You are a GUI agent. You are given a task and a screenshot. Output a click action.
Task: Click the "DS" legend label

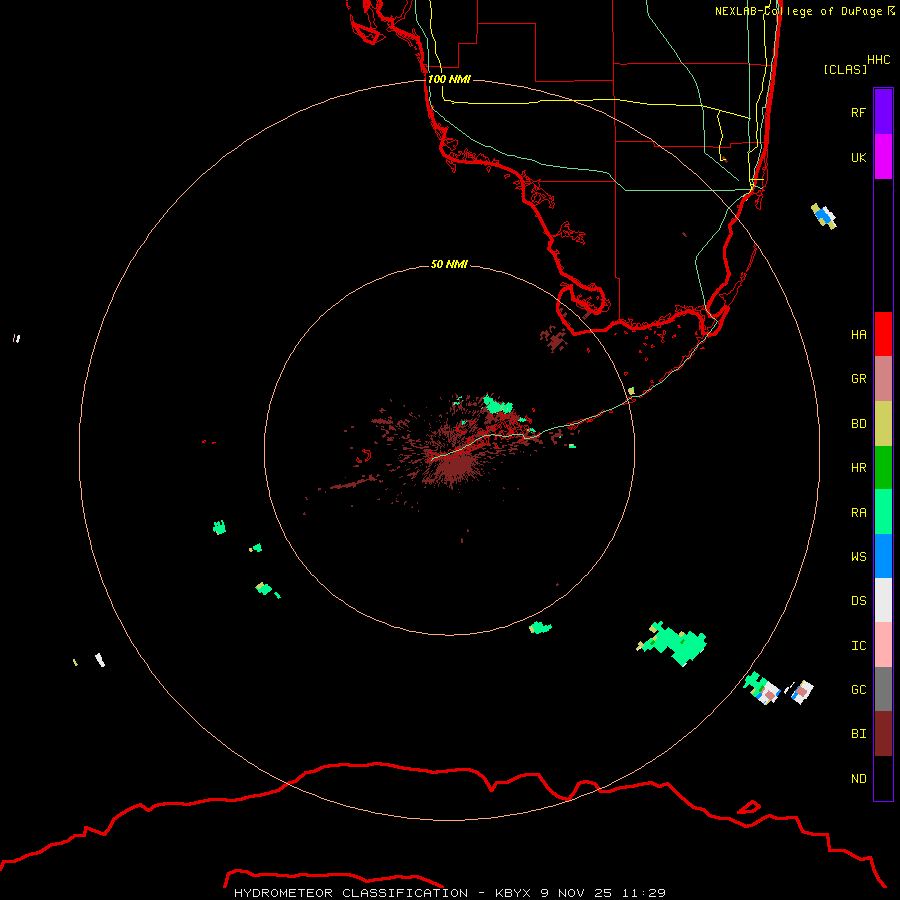pos(858,601)
